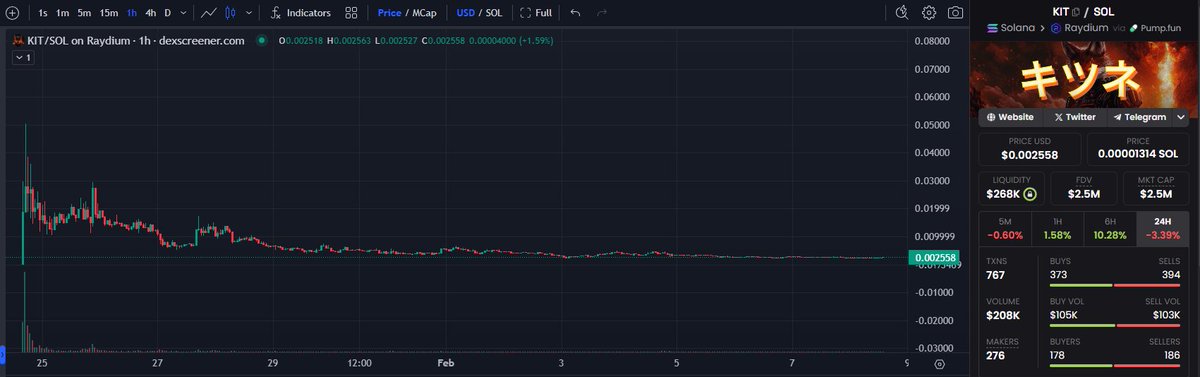The height and width of the screenshot is (377, 1200).
Task: Click the add symbol plus icon
Action: point(11,13)
